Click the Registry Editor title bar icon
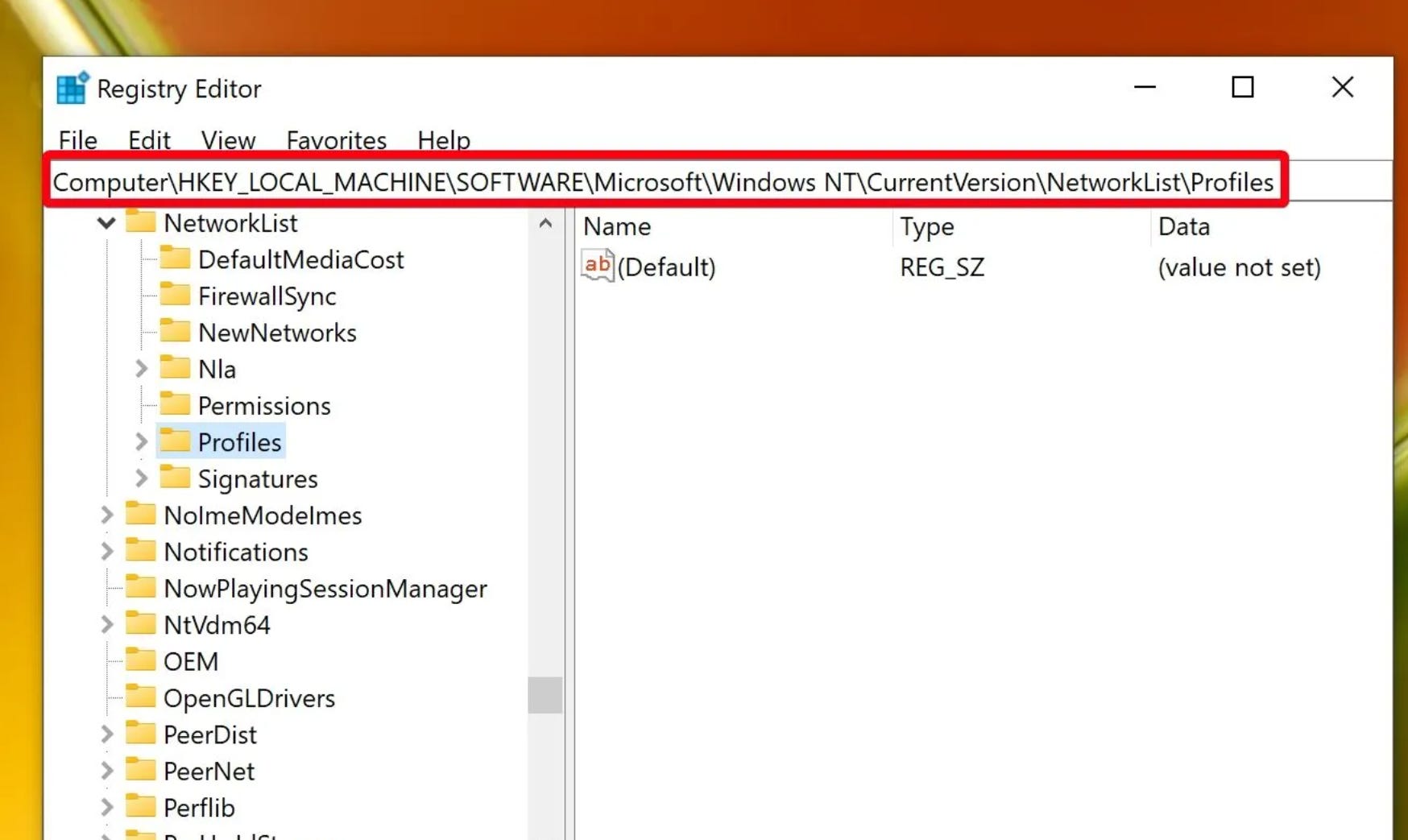 click(x=72, y=88)
